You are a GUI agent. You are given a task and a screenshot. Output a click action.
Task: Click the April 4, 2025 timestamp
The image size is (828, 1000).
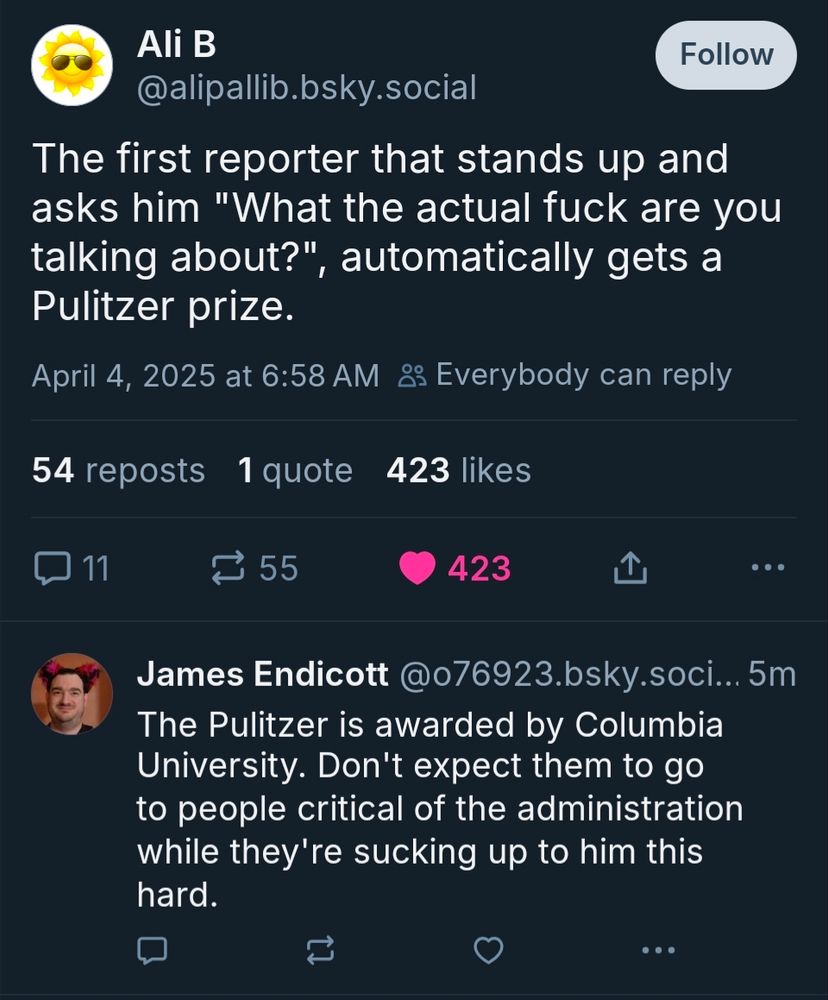coord(205,376)
